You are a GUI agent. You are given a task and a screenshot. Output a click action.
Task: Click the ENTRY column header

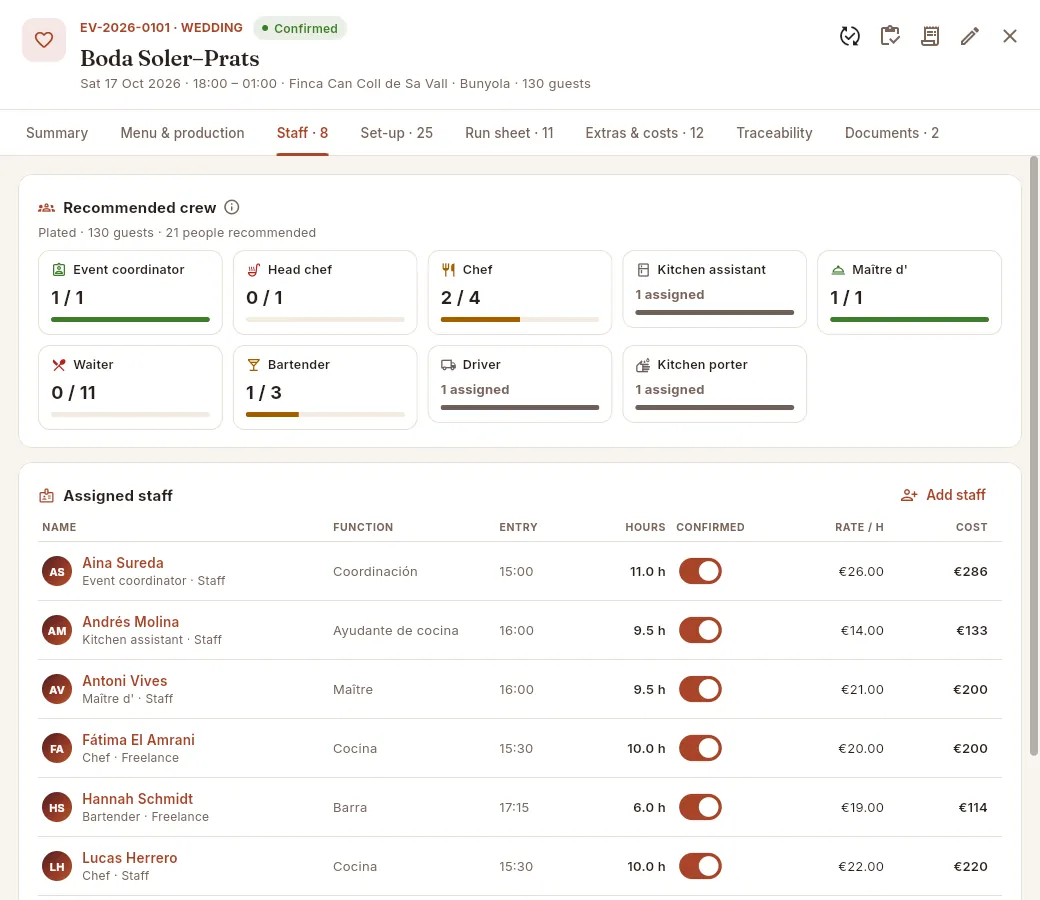click(518, 527)
